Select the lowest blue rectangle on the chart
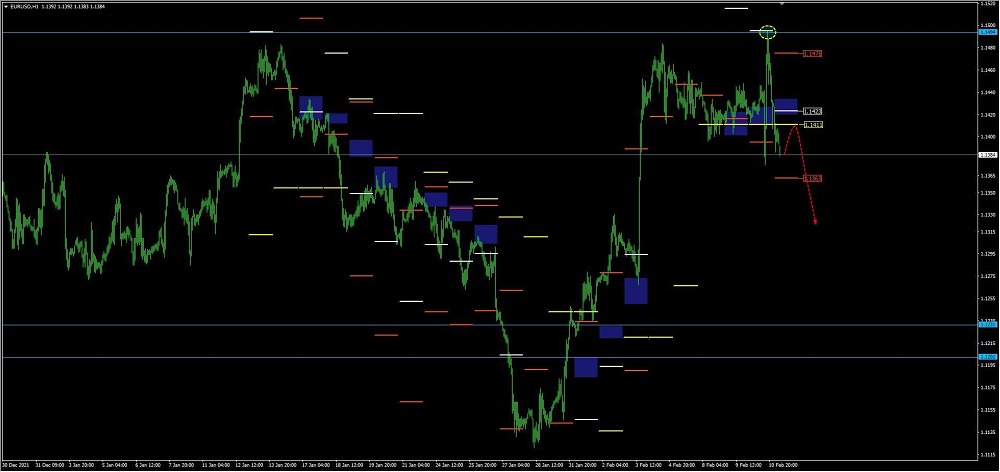 [x=586, y=367]
